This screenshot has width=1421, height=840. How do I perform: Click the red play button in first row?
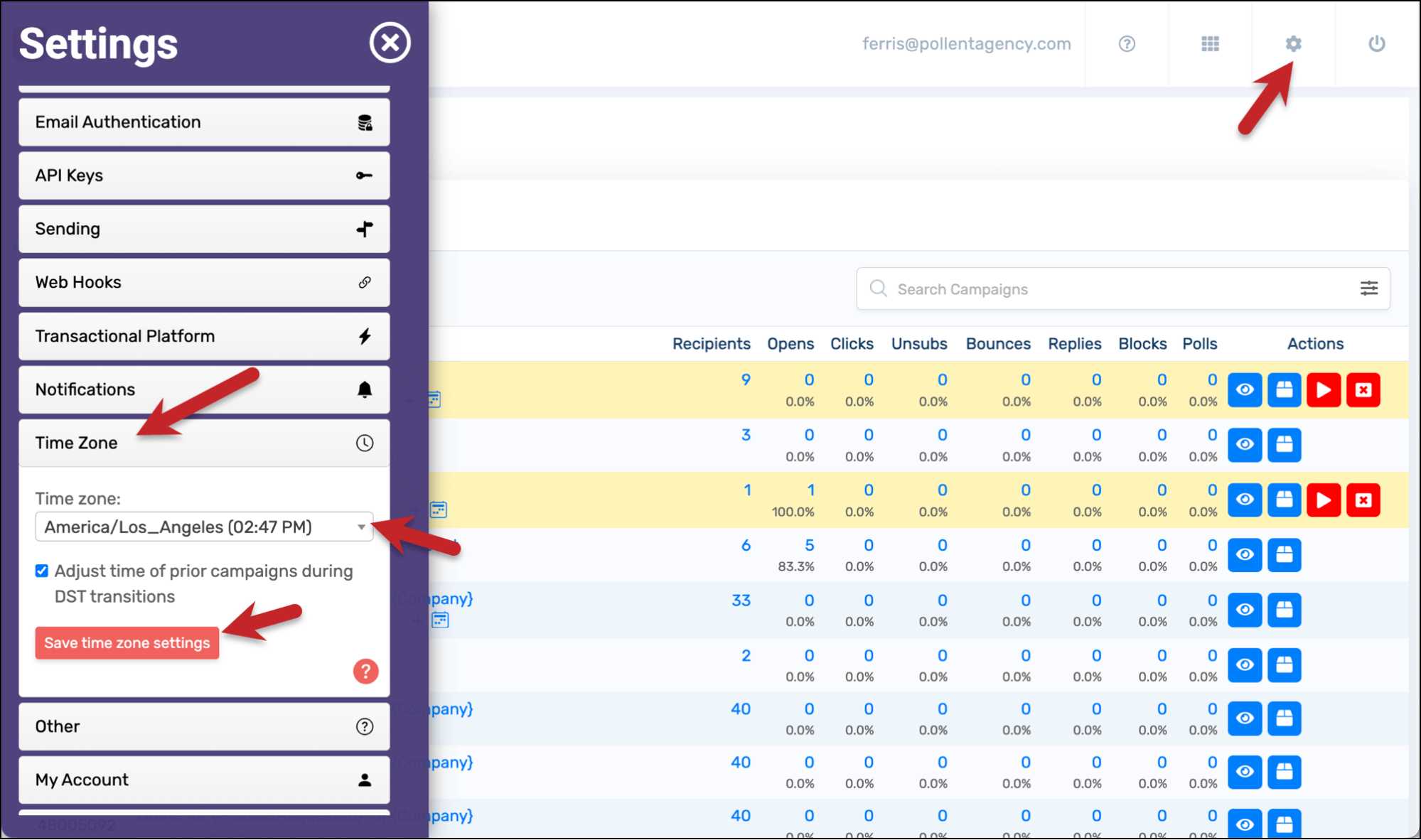pos(1323,390)
